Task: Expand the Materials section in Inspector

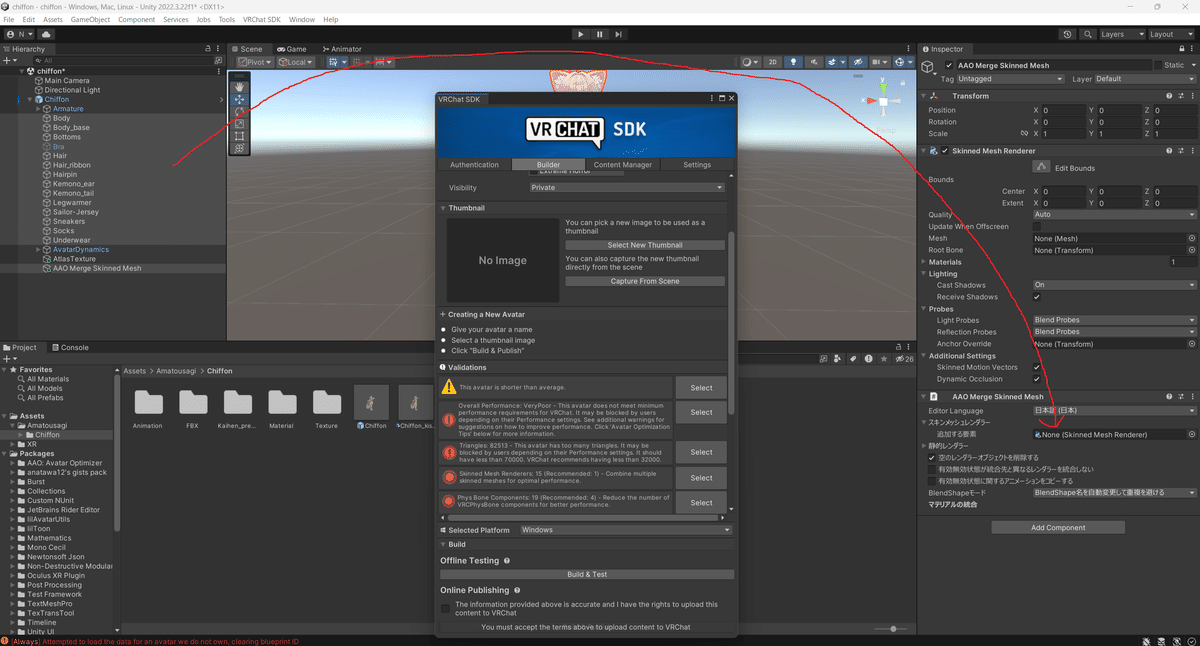Action: coord(924,262)
